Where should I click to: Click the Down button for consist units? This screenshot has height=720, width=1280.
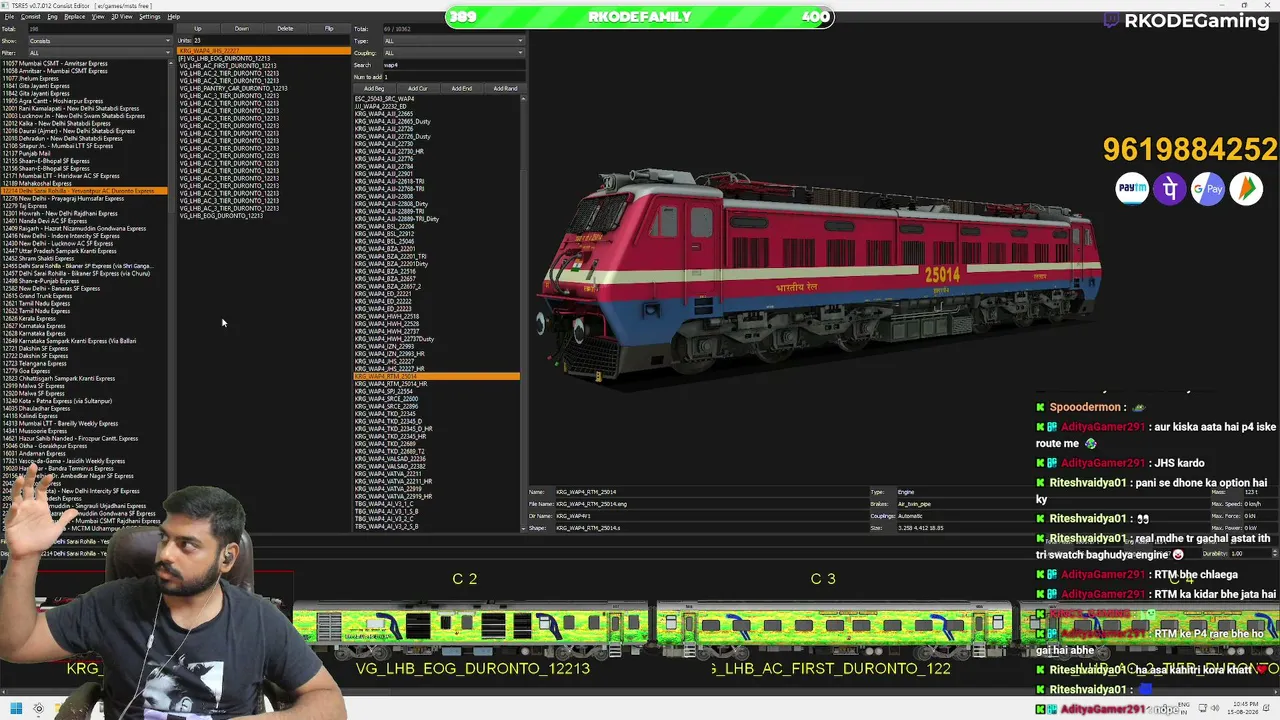(x=242, y=29)
